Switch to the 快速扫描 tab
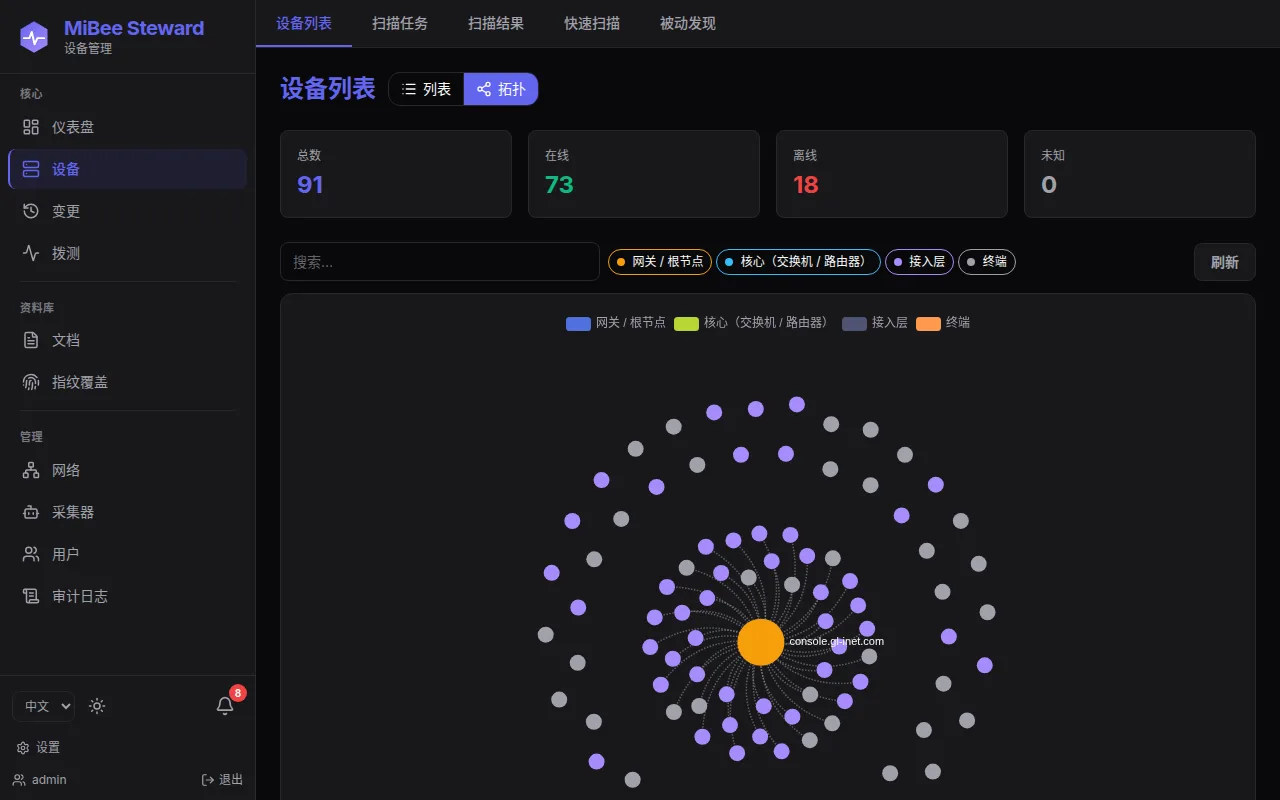 tap(592, 23)
